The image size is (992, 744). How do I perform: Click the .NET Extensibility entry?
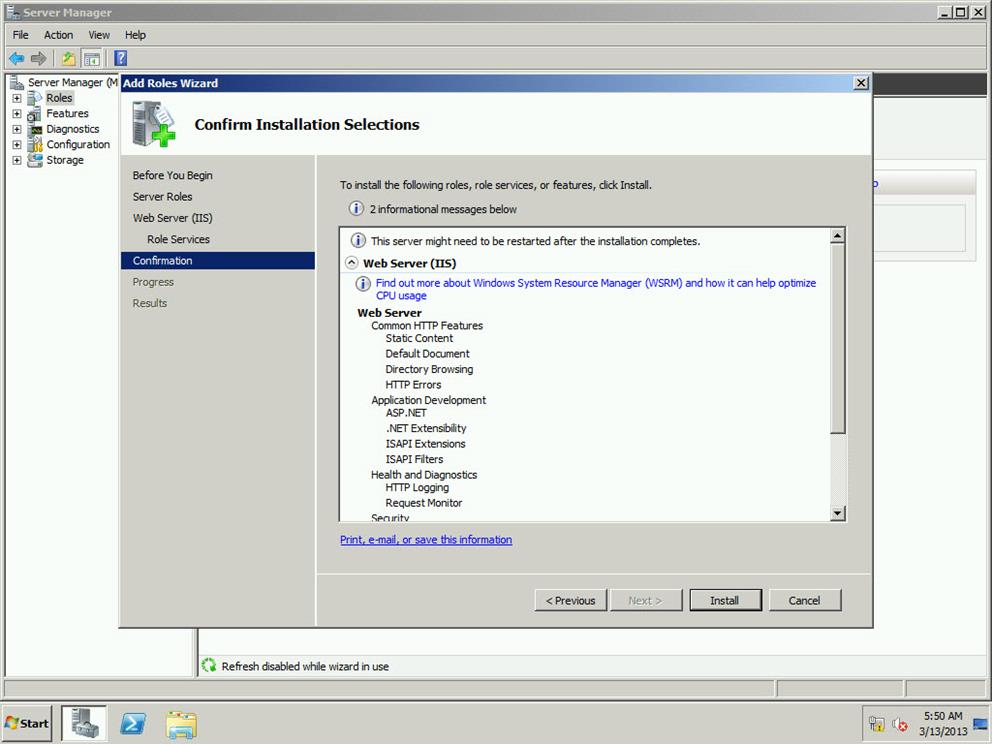click(x=426, y=428)
